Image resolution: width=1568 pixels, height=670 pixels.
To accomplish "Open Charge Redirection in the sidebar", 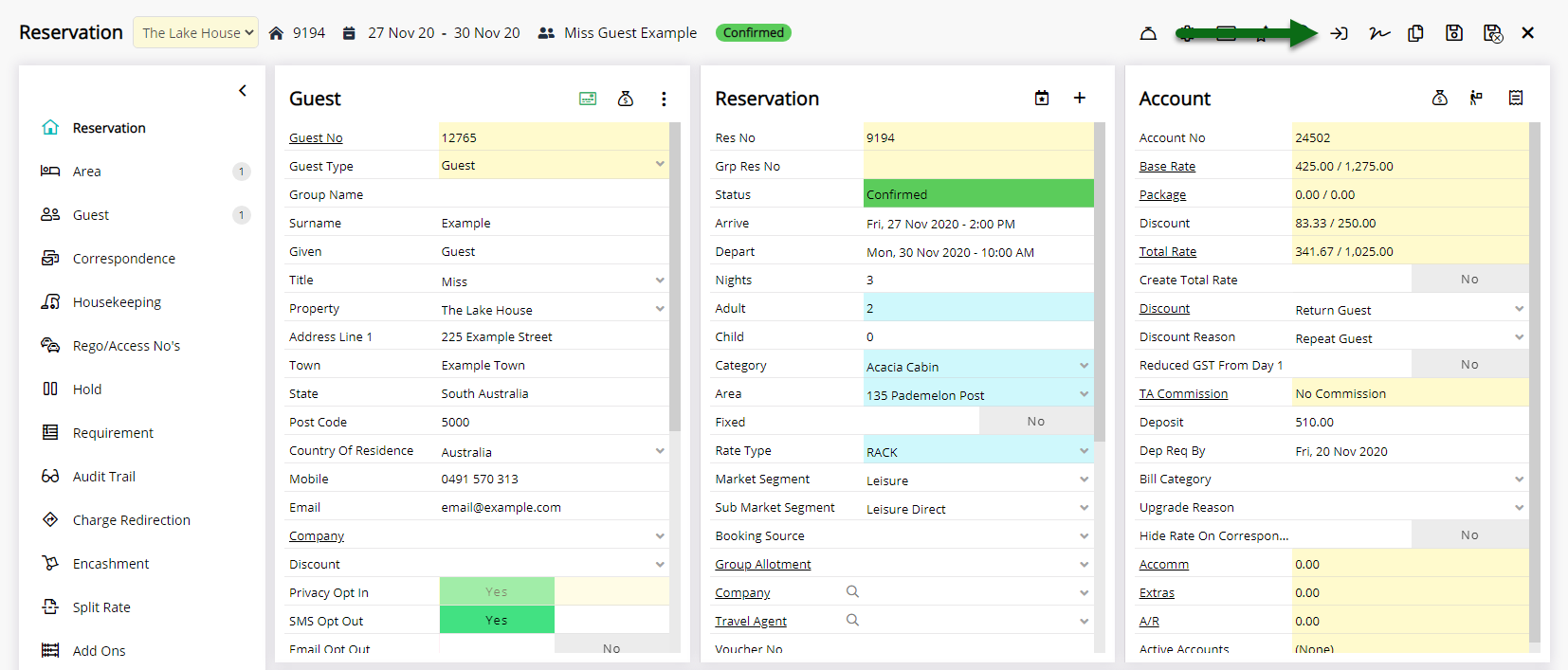I will pyautogui.click(x=131, y=520).
